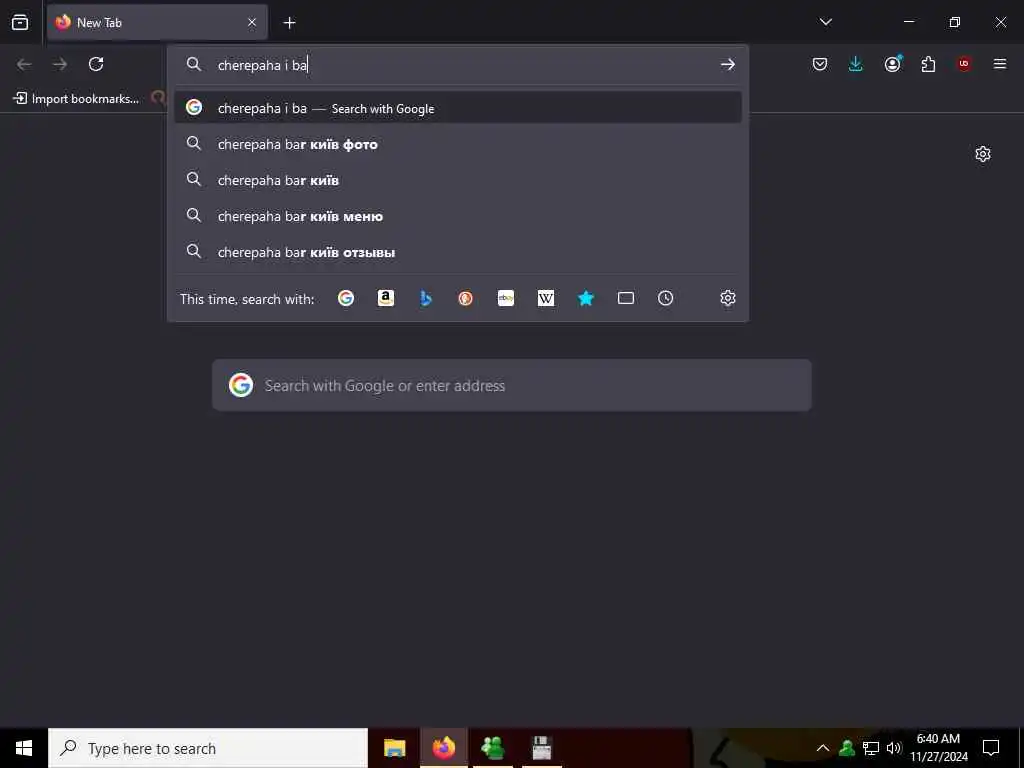
Task: Search bookmarks using star icon
Action: point(586,298)
